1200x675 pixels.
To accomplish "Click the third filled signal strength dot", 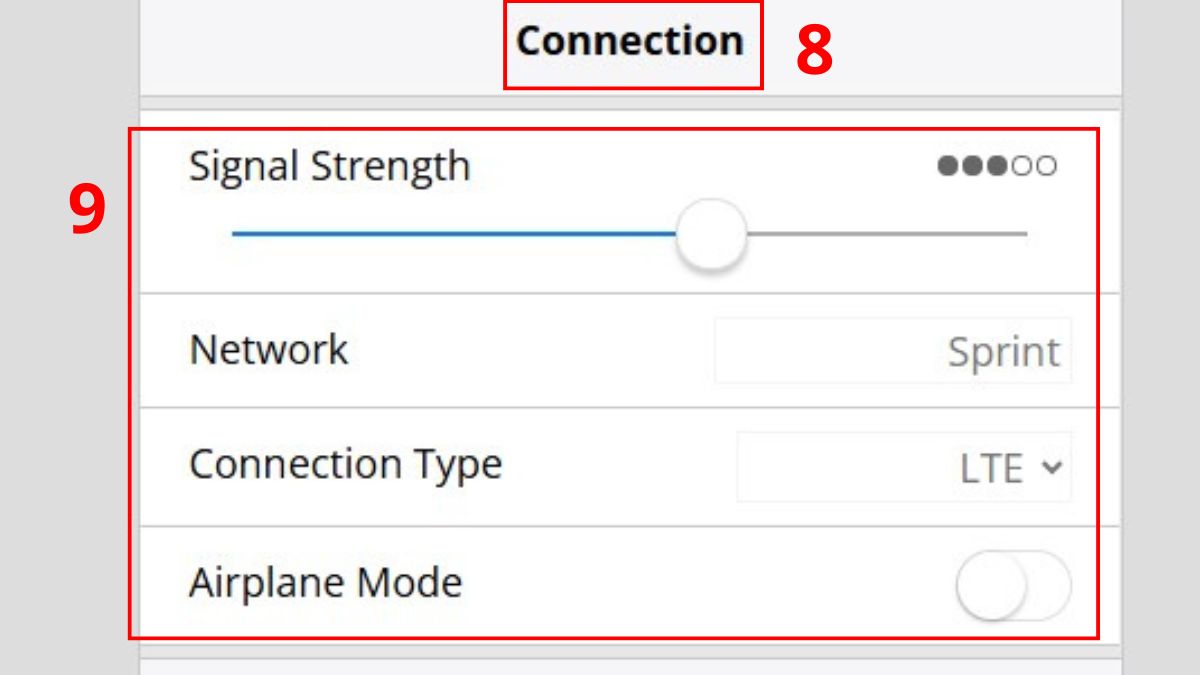I will pos(996,166).
